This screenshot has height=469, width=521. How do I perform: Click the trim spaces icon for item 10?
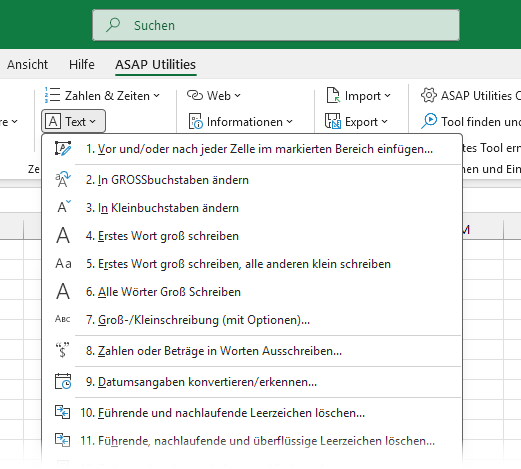[x=63, y=412]
